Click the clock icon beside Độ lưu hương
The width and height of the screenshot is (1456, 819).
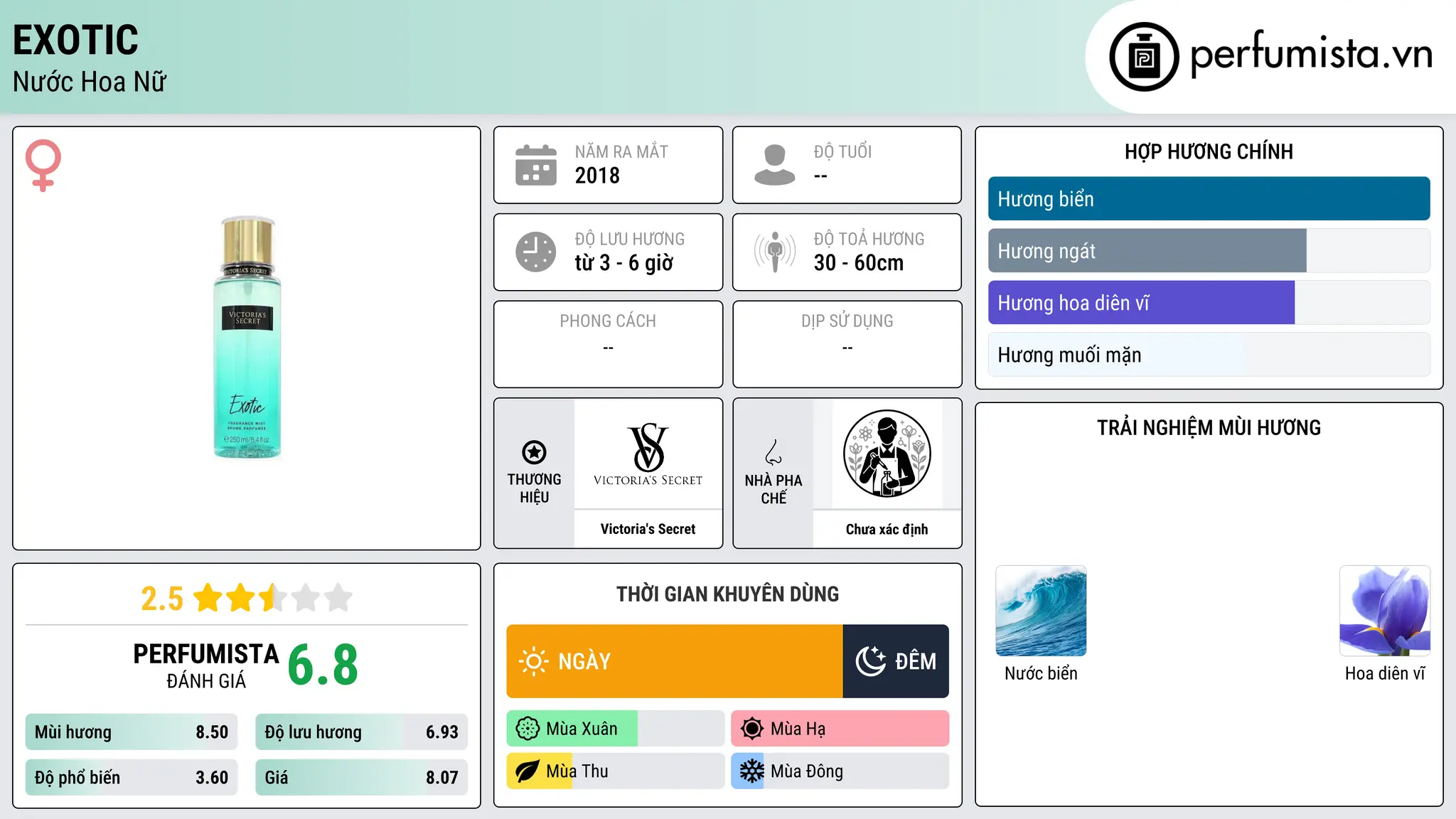coord(536,252)
